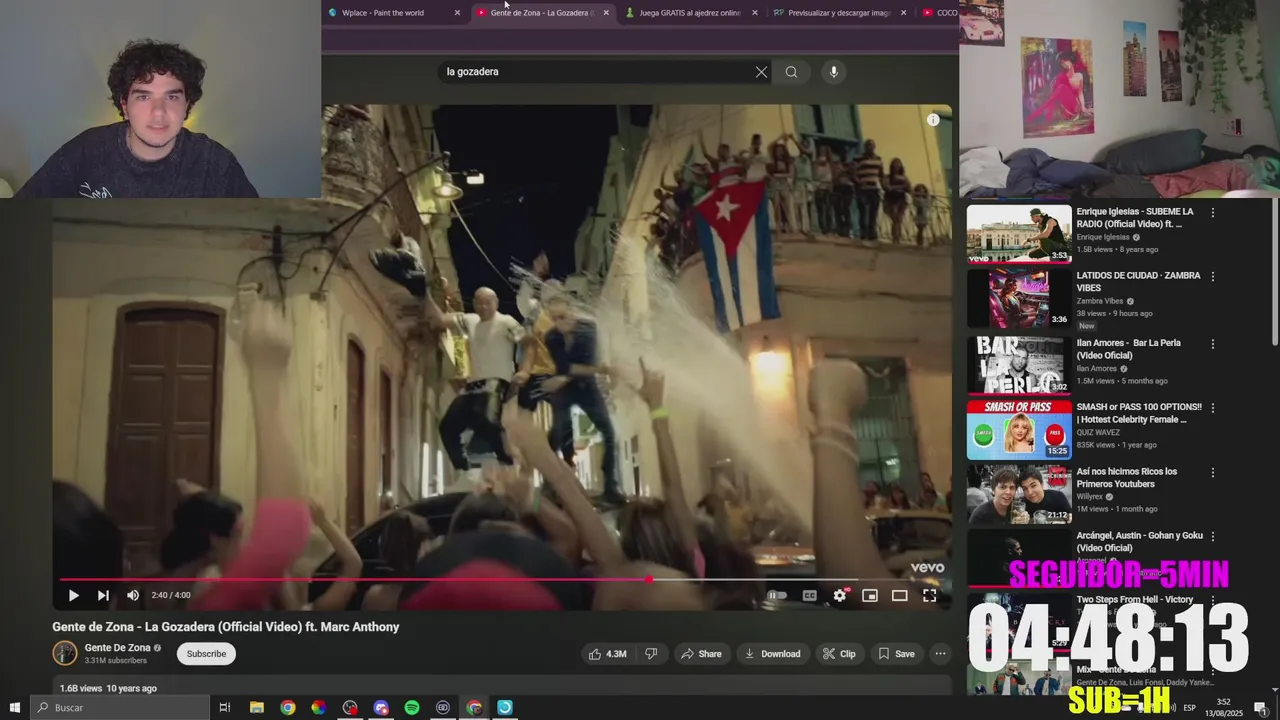This screenshot has width=1280, height=720.
Task: Subscribe to Gente De Zona
Action: coord(206,654)
